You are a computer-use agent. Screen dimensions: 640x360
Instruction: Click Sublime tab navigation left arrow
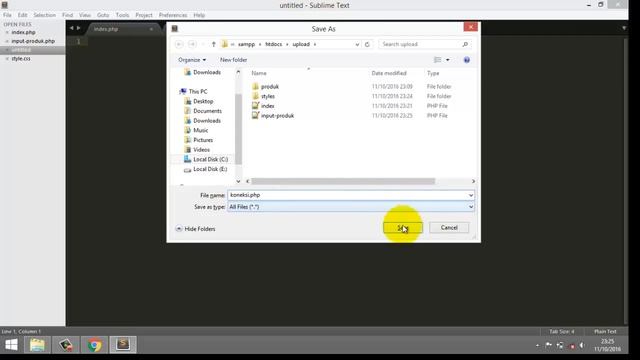71,28
